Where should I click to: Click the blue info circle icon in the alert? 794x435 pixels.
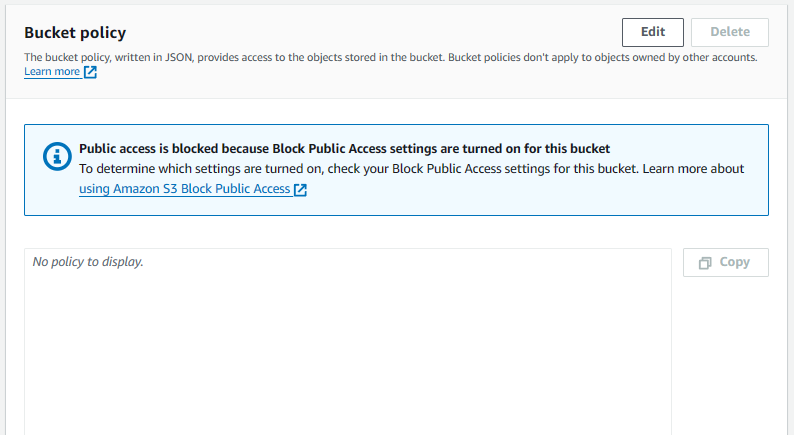(57, 156)
